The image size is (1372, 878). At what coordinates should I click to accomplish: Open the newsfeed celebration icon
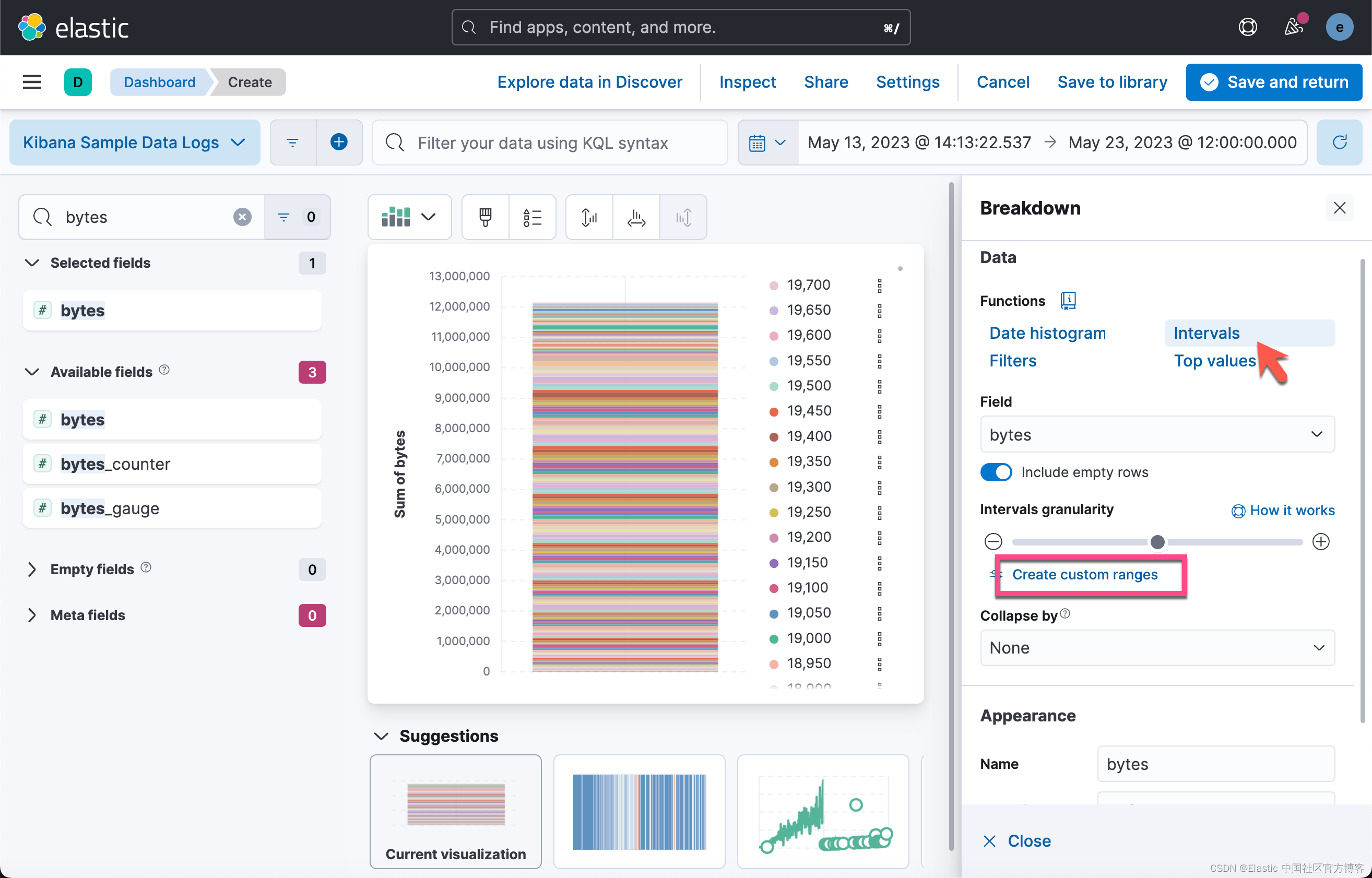coord(1293,27)
